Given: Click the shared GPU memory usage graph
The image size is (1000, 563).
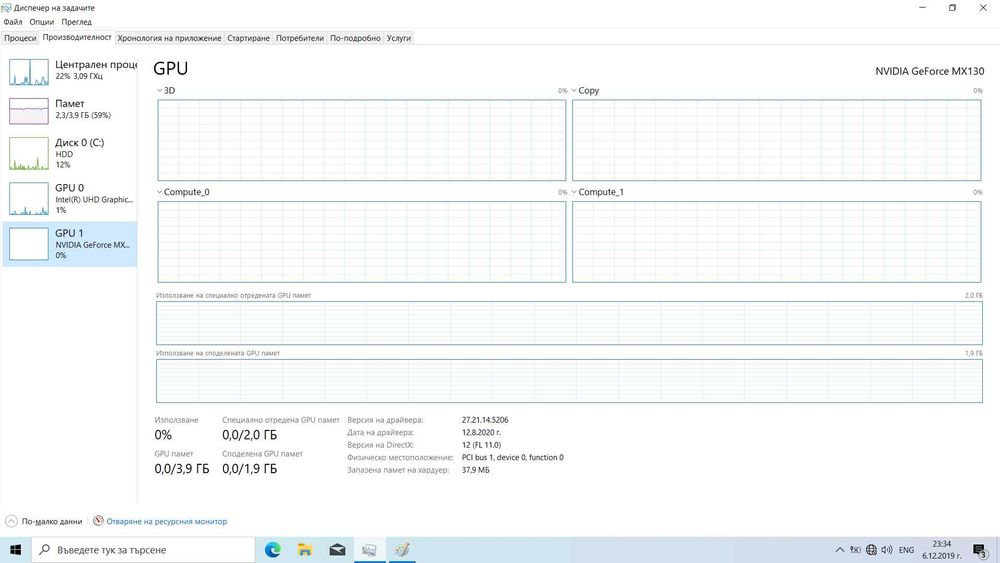Looking at the screenshot, I should click(570, 381).
